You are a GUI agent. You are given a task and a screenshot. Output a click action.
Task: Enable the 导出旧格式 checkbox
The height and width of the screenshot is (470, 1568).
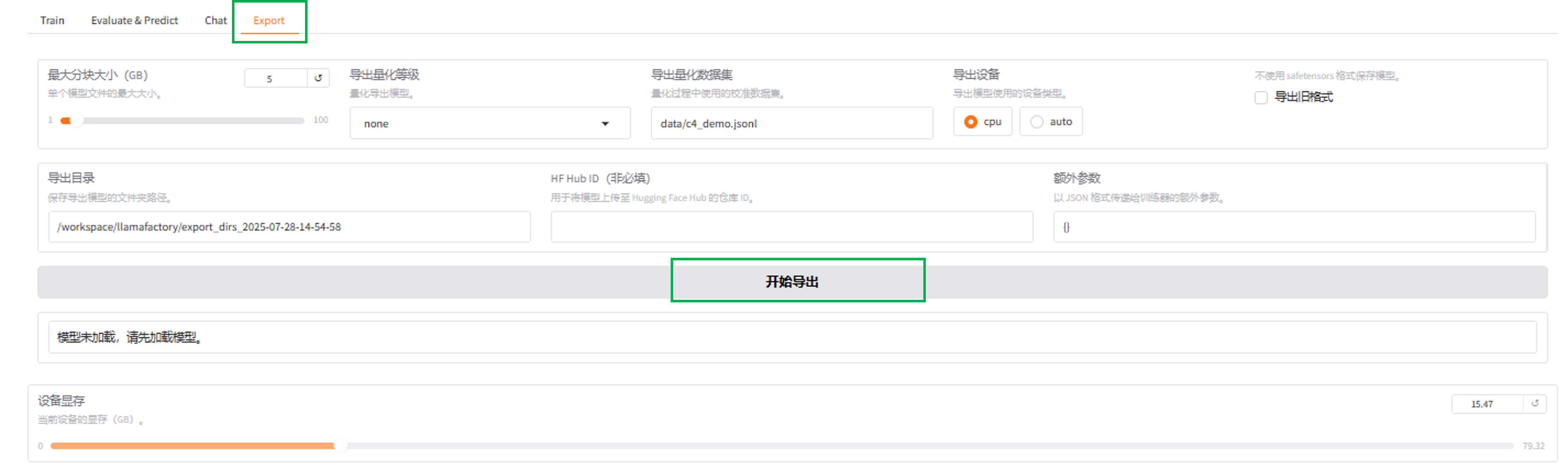[1260, 97]
